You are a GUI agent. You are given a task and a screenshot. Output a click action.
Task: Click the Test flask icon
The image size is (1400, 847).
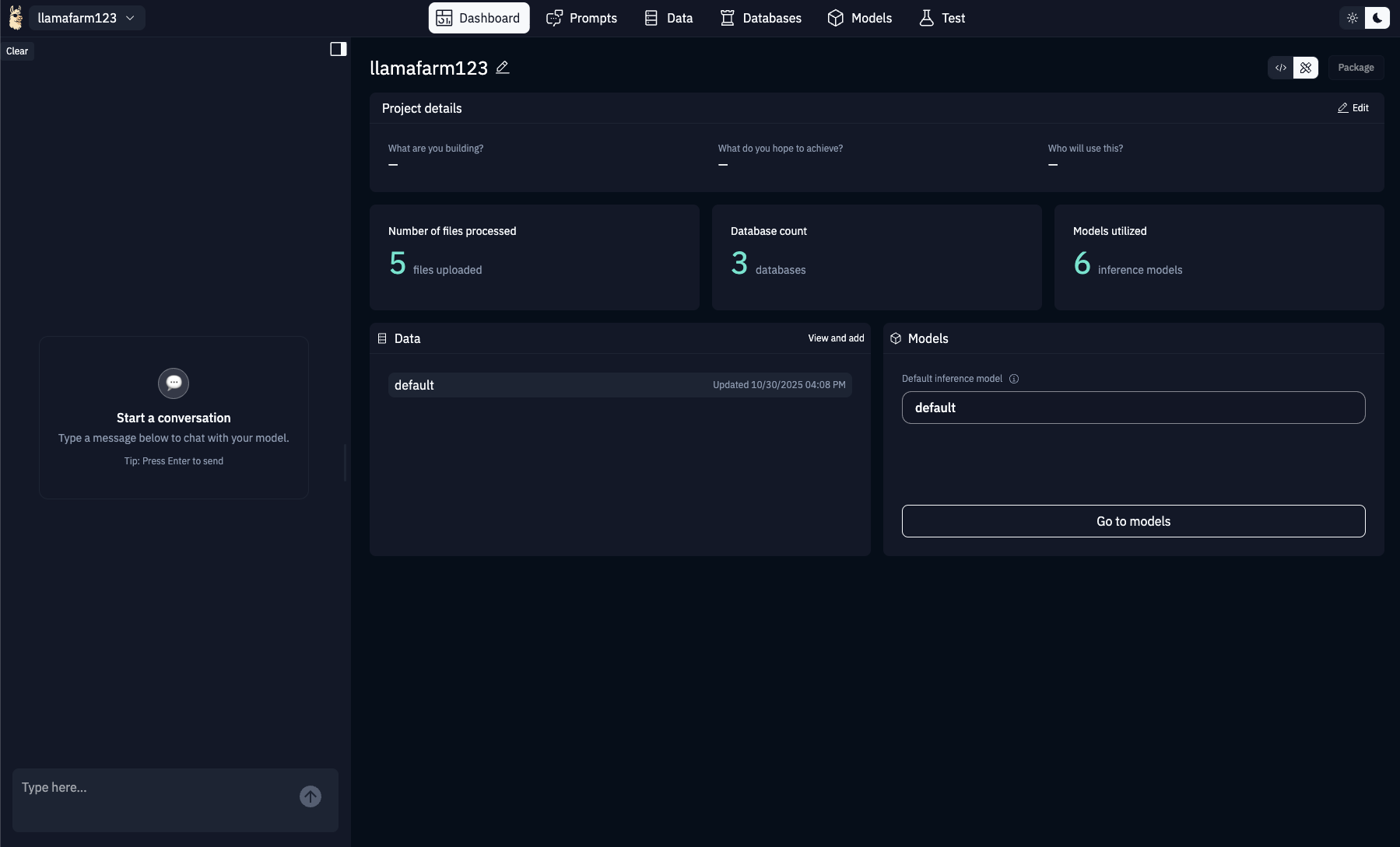coord(925,17)
